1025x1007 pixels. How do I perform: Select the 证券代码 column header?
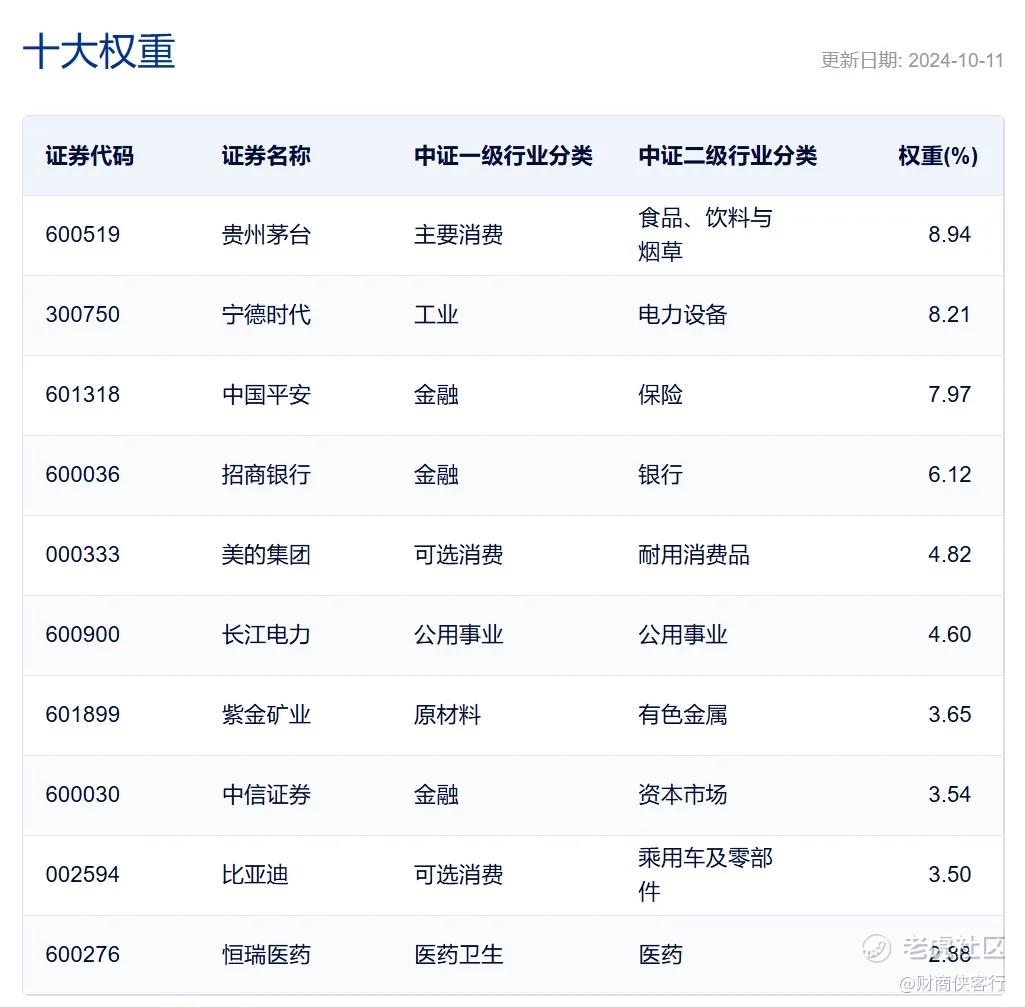point(90,156)
